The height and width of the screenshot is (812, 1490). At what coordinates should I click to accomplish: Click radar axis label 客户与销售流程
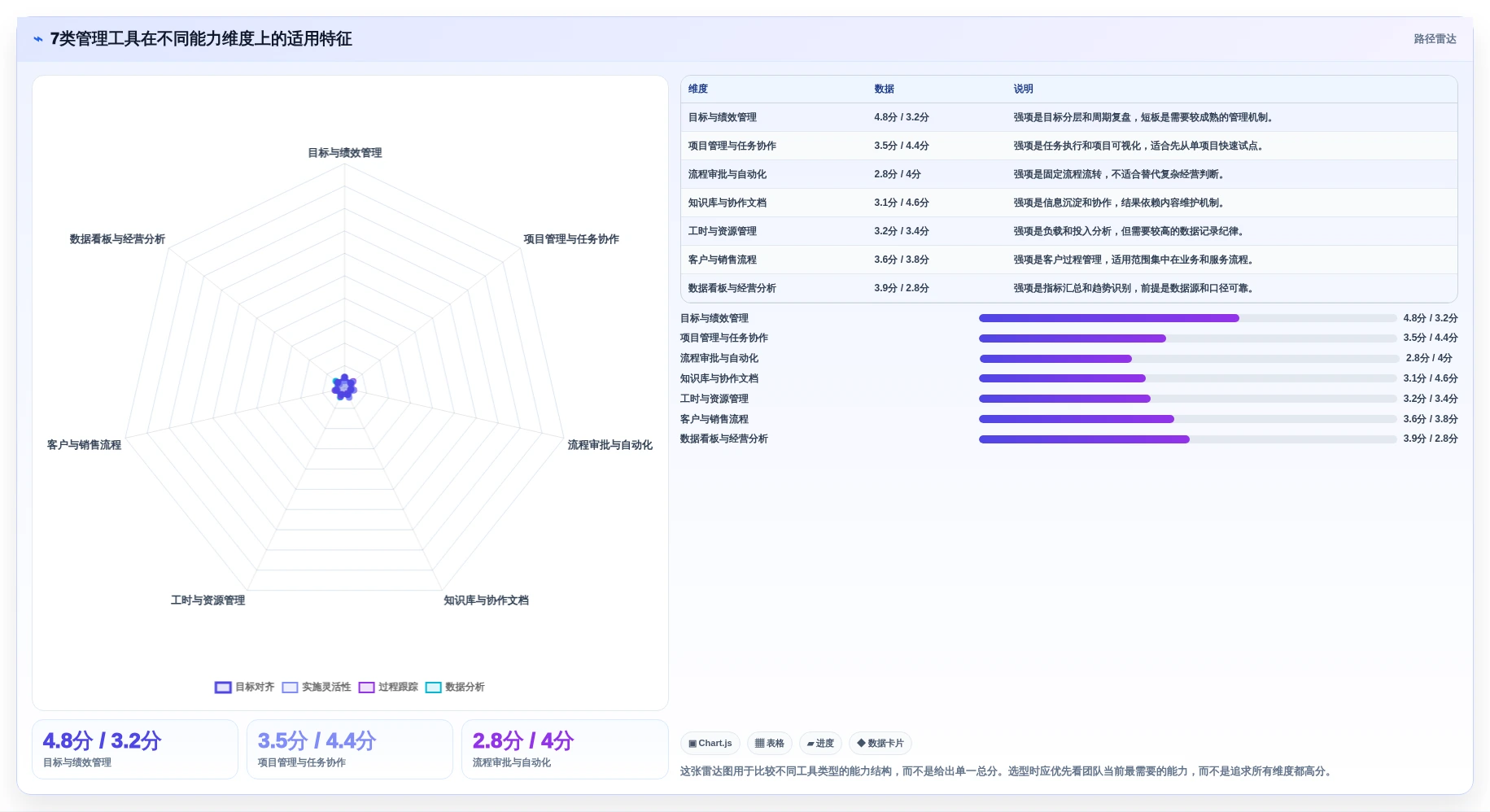(x=84, y=445)
